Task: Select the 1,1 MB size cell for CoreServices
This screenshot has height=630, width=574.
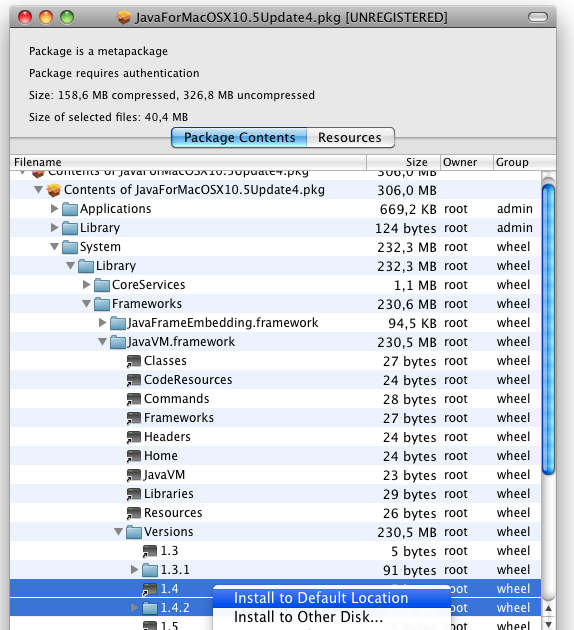Action: 415,285
